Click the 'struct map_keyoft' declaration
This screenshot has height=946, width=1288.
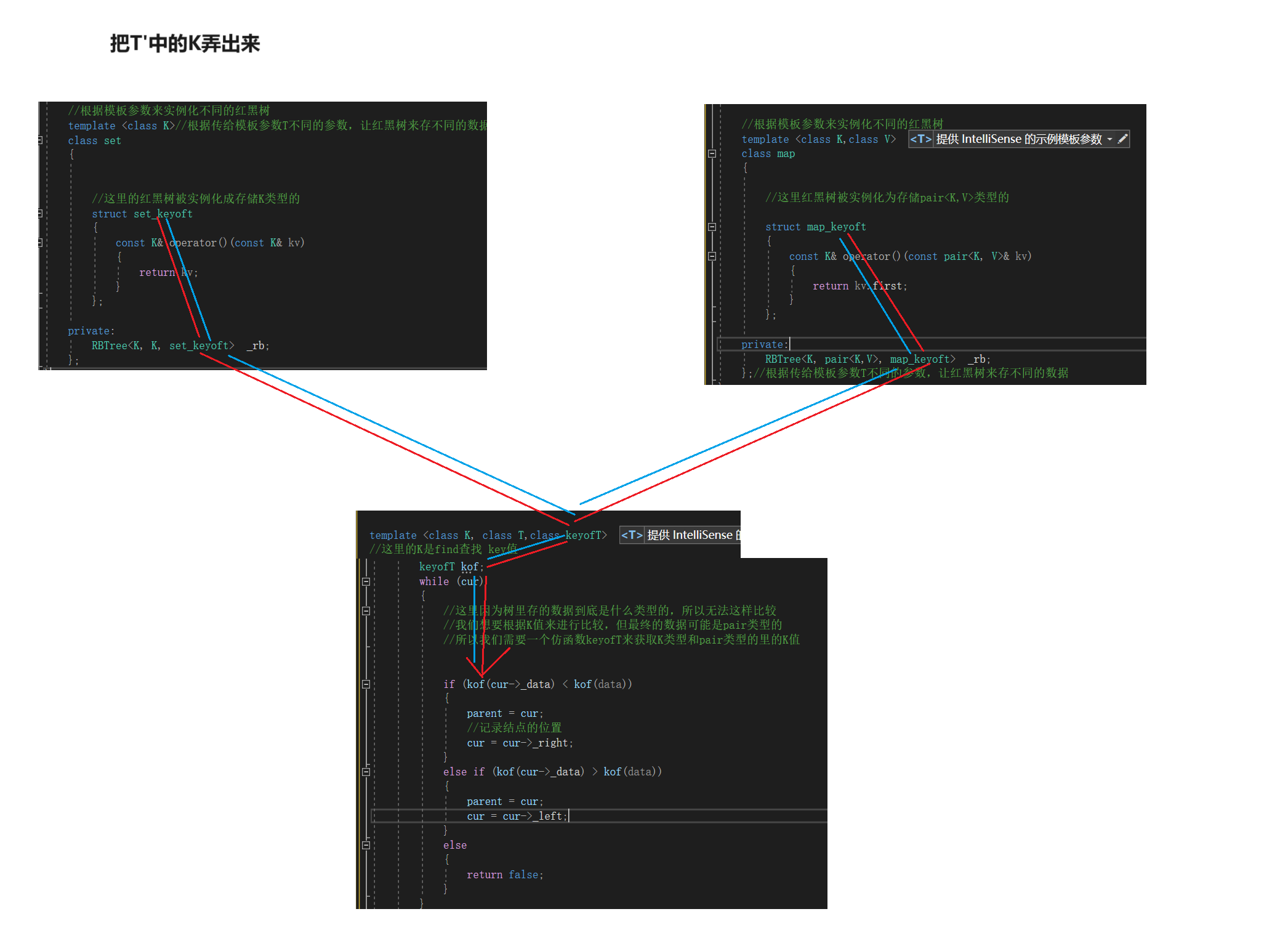pyautogui.click(x=816, y=227)
